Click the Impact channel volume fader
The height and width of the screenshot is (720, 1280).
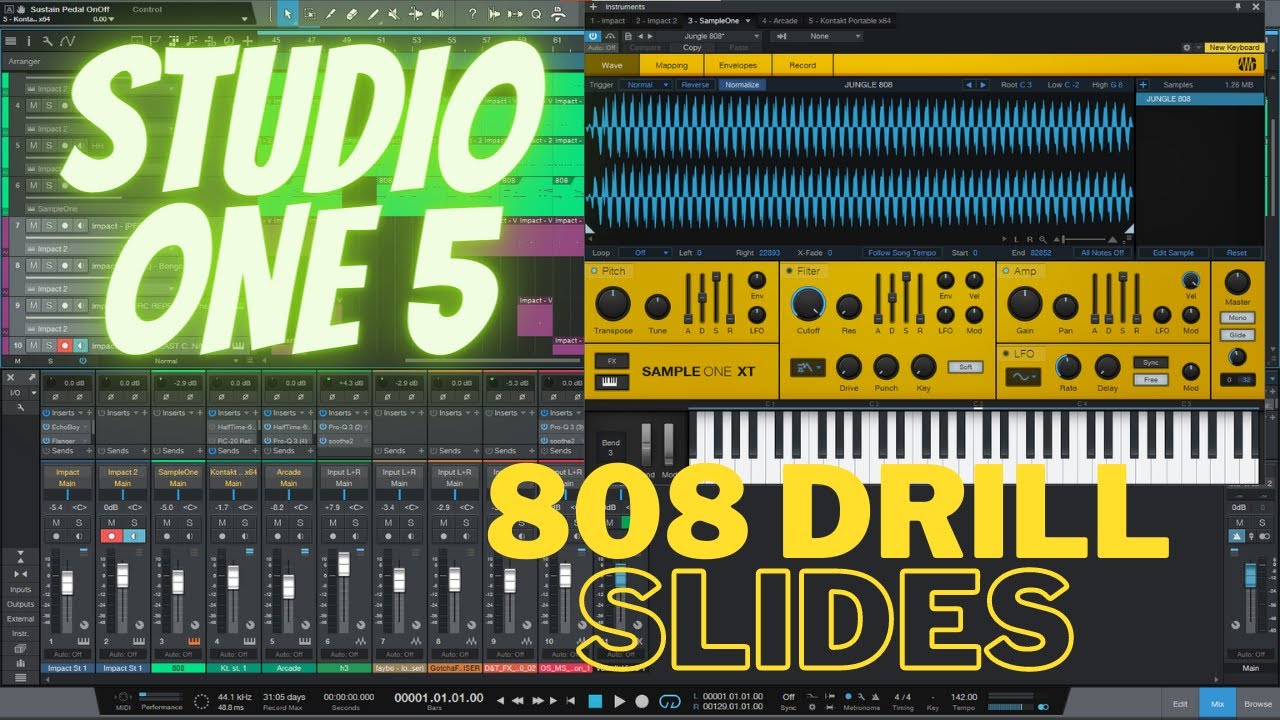(x=67, y=582)
